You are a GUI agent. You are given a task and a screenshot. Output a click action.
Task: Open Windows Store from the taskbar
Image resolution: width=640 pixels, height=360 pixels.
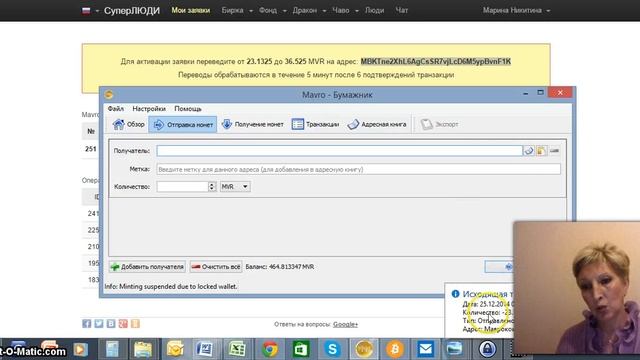[301, 349]
